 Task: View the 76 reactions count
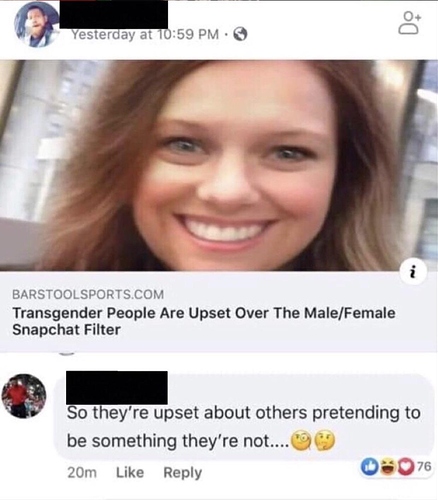[424, 467]
